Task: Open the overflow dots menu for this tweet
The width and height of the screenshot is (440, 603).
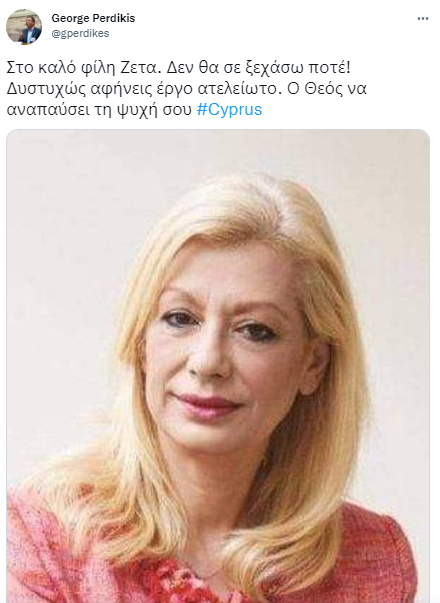Action: coord(423,19)
